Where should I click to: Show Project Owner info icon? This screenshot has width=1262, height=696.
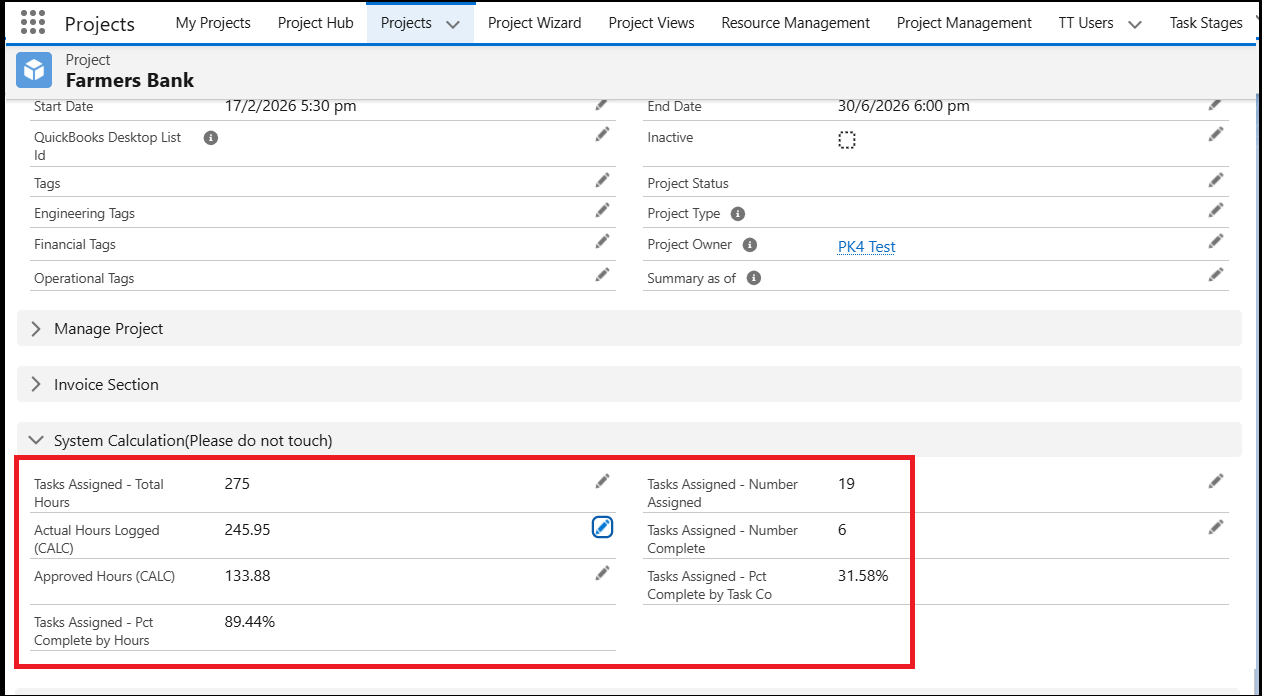pyautogui.click(x=750, y=245)
